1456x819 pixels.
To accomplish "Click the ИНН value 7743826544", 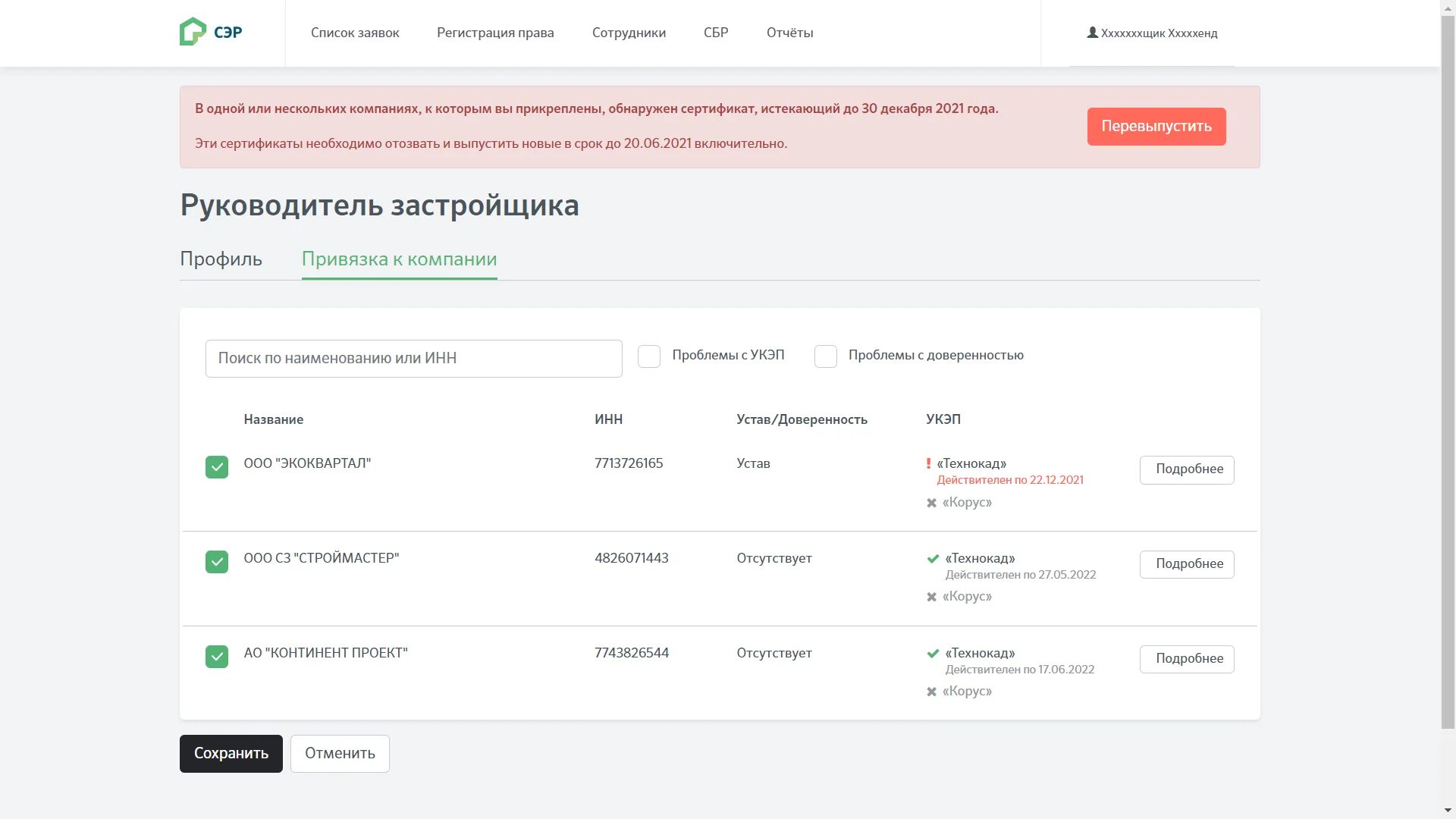I will (632, 653).
